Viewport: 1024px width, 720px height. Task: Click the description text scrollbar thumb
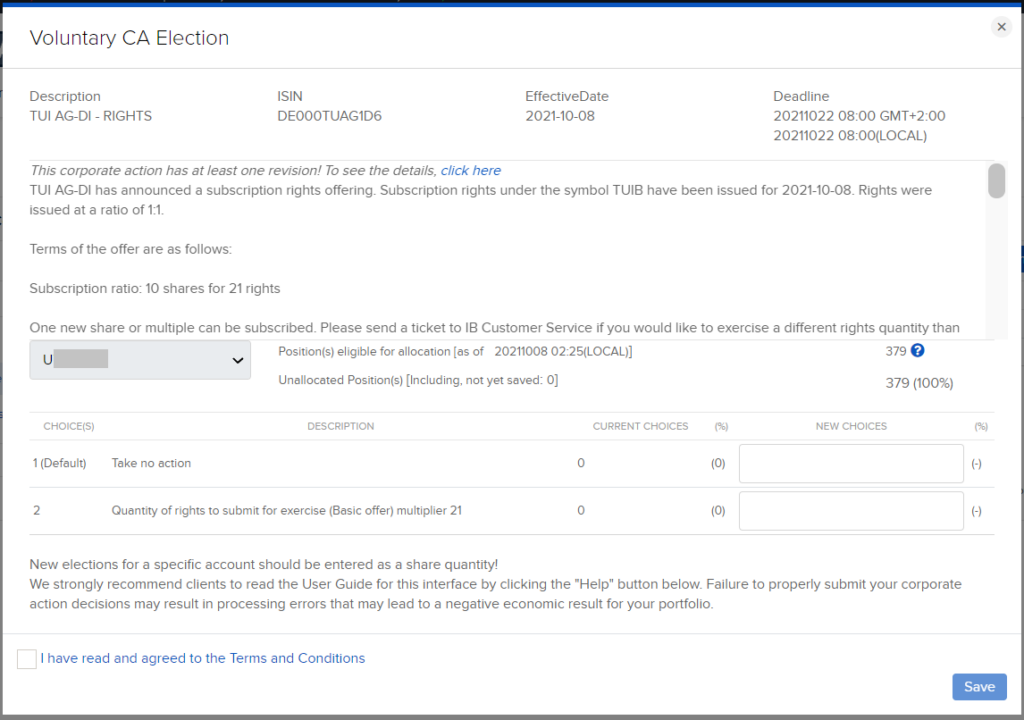point(996,181)
